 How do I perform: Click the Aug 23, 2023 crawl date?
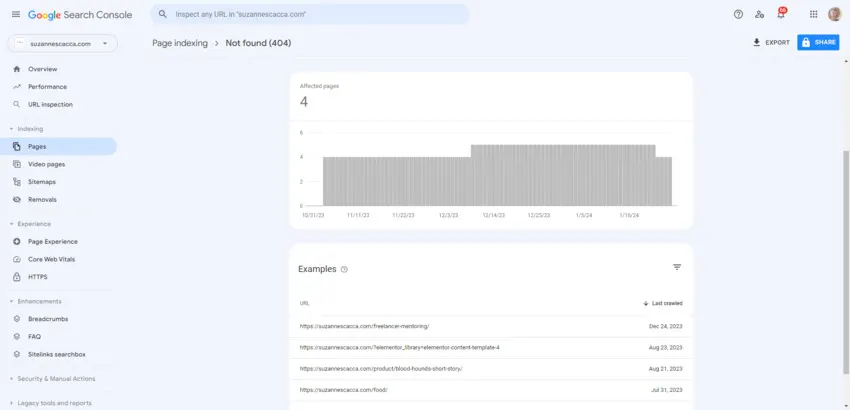click(665, 348)
